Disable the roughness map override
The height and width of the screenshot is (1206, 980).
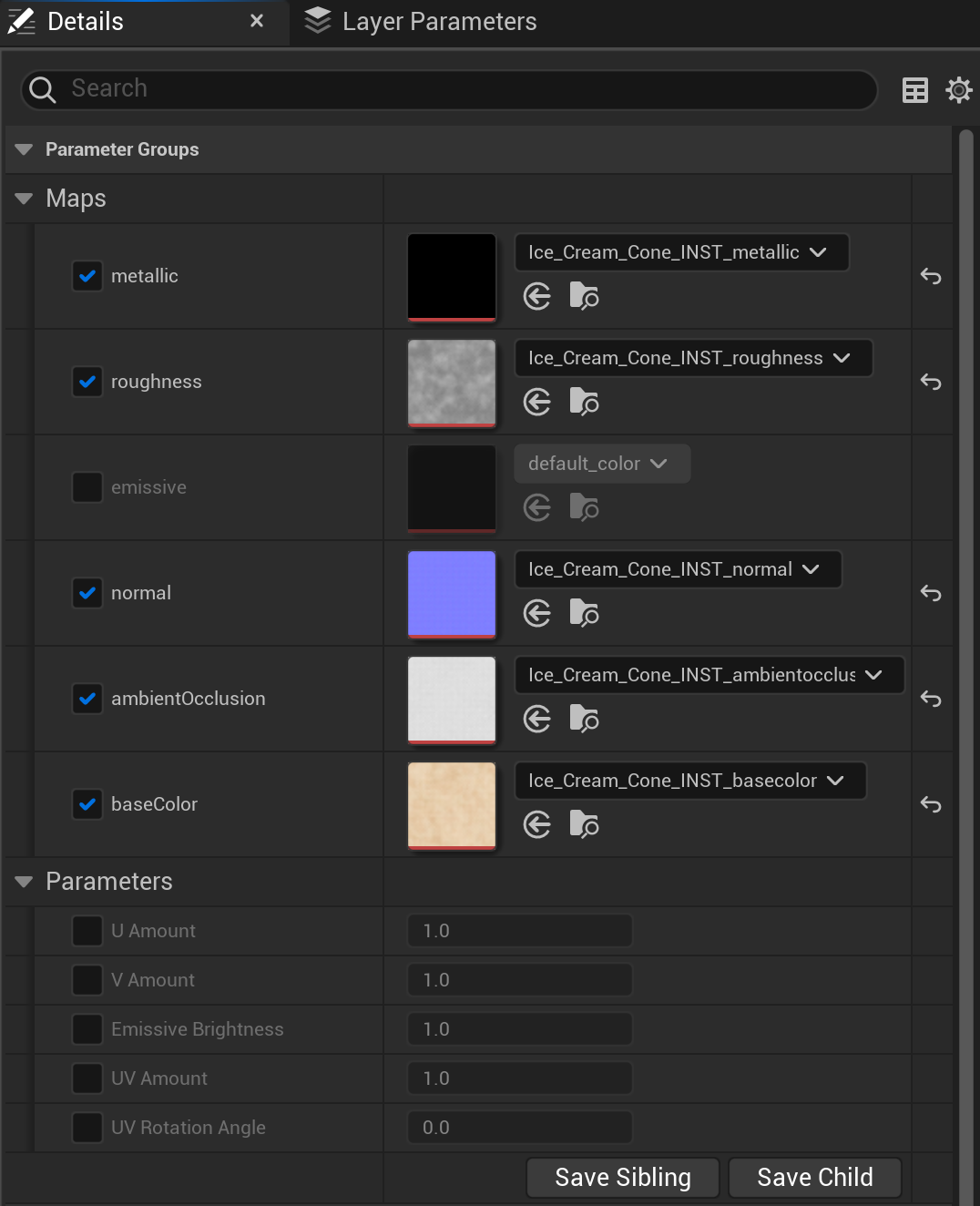(87, 382)
